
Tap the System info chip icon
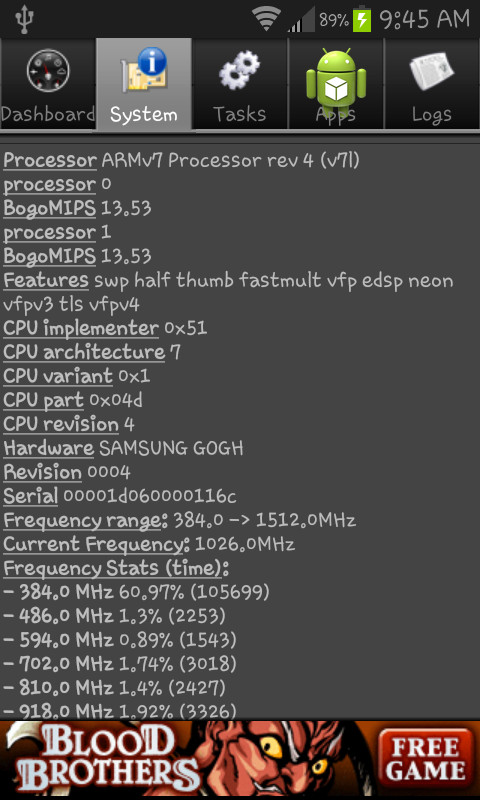point(144,70)
